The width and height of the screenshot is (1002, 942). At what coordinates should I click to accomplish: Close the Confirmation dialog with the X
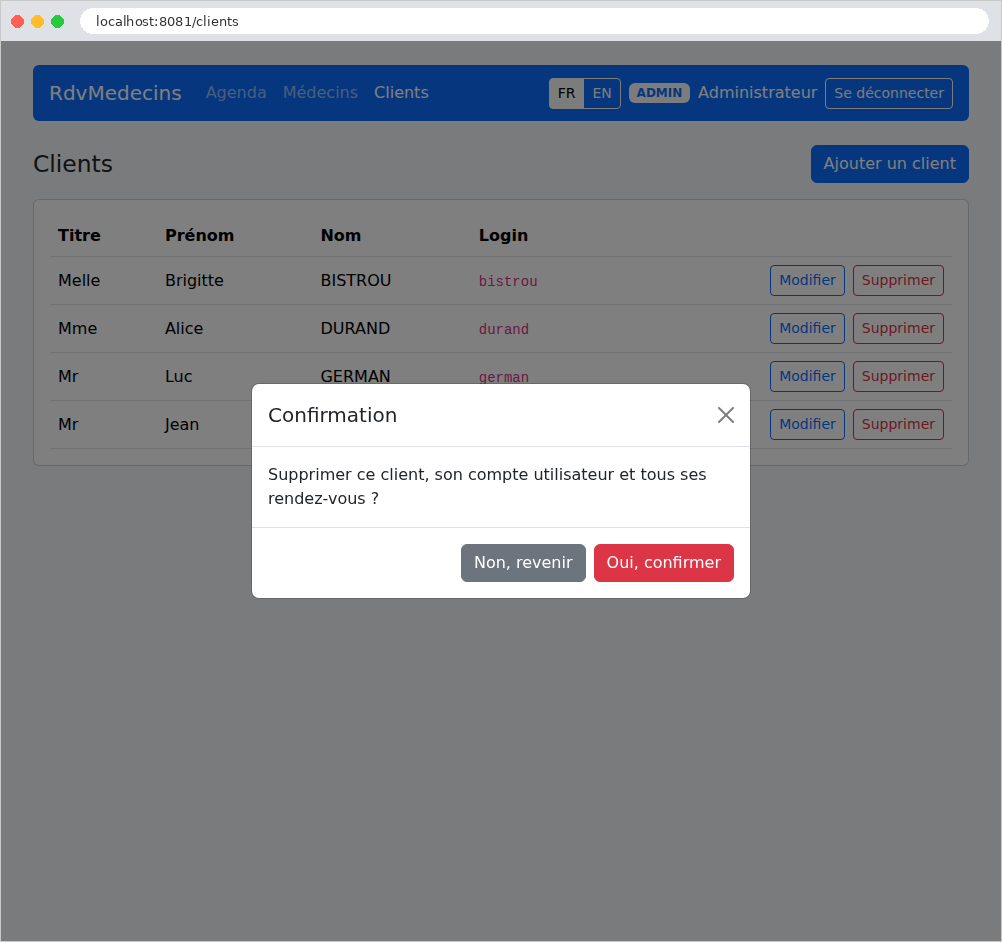[725, 415]
